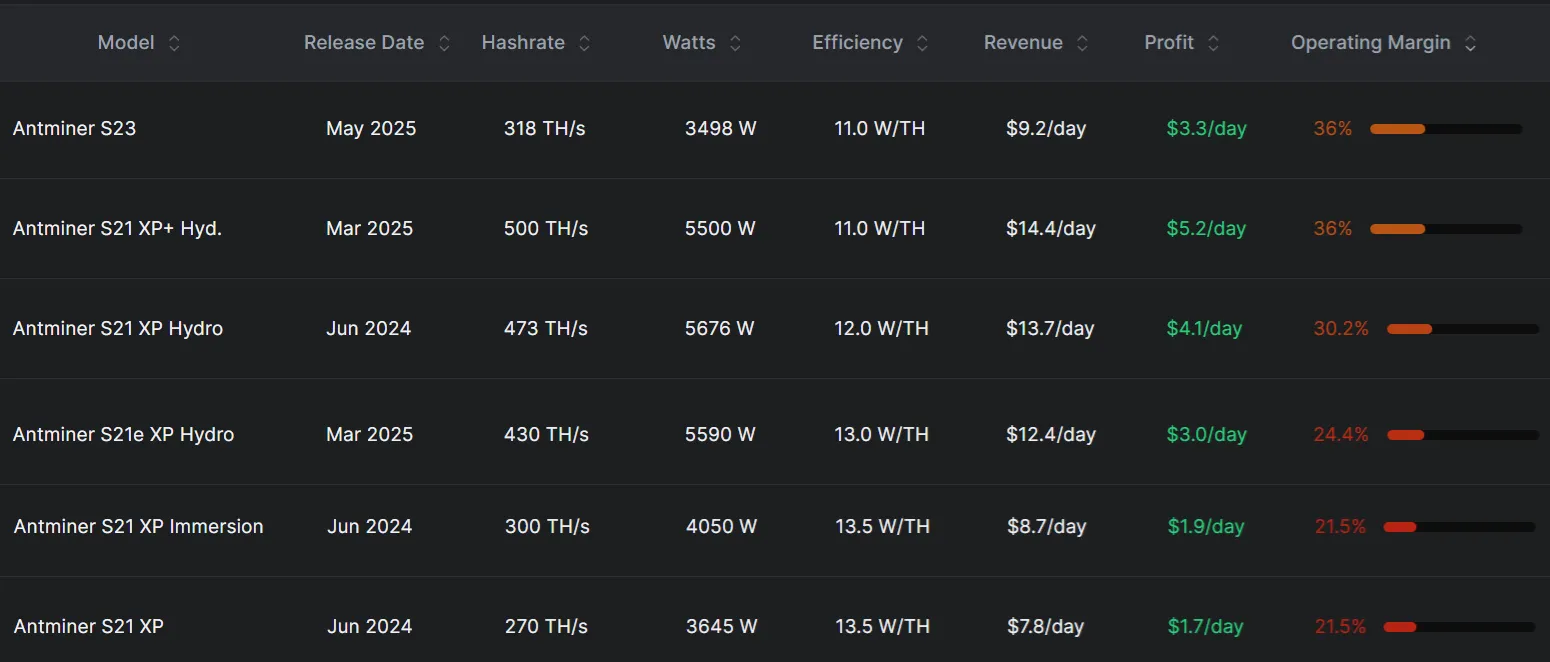The width and height of the screenshot is (1550, 662).
Task: Select the Antminer S21 XP Immersion row
Action: (138, 526)
